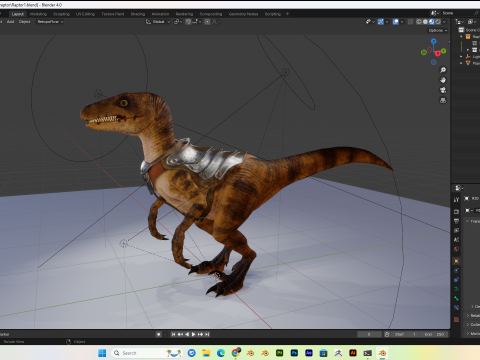Switch to the UV Editing workspace tab
Screen dimensions: 480x360
[85, 14]
